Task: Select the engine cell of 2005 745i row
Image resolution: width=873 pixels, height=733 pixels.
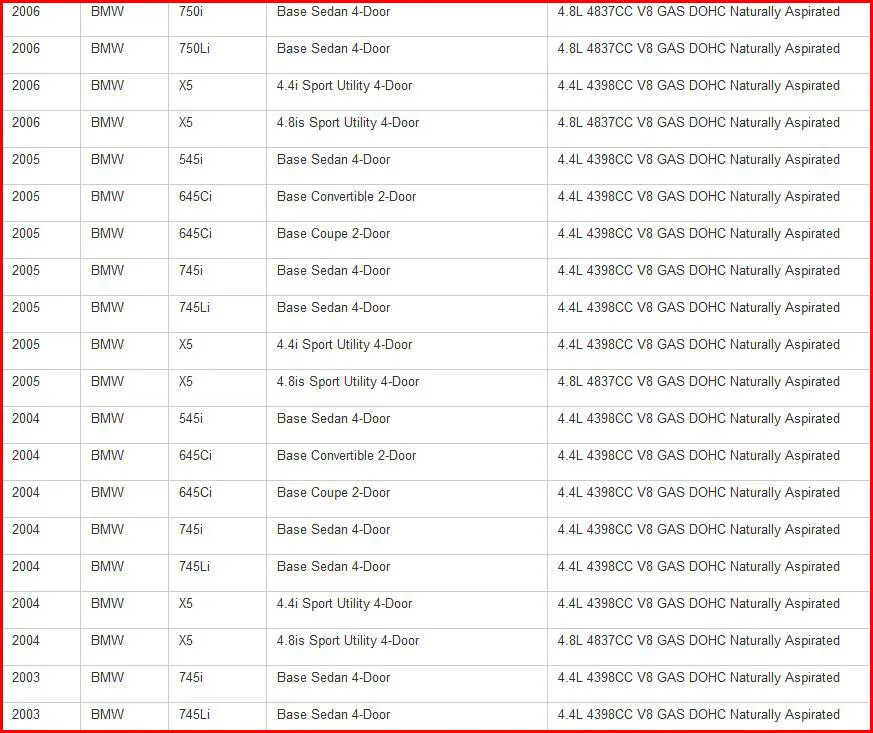Action: click(699, 270)
